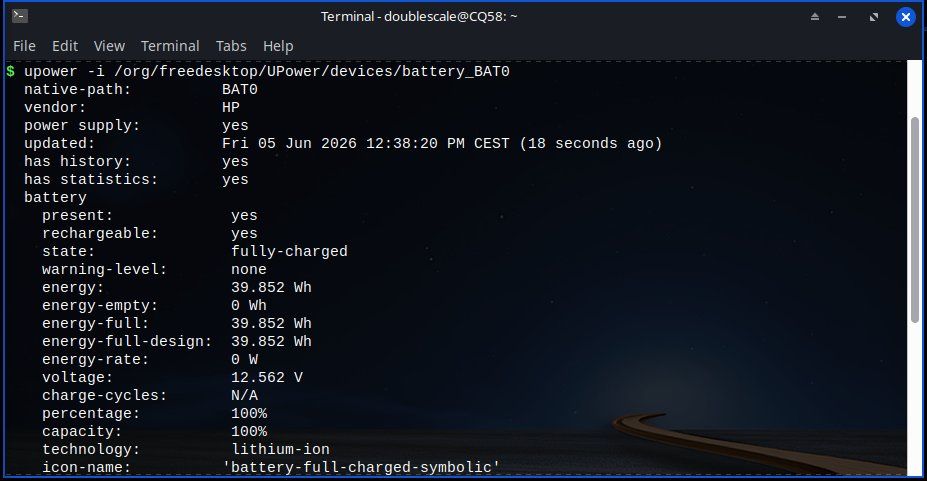
Task: Click the icon-name value battery-full-charged-symbolic
Action: point(362,467)
